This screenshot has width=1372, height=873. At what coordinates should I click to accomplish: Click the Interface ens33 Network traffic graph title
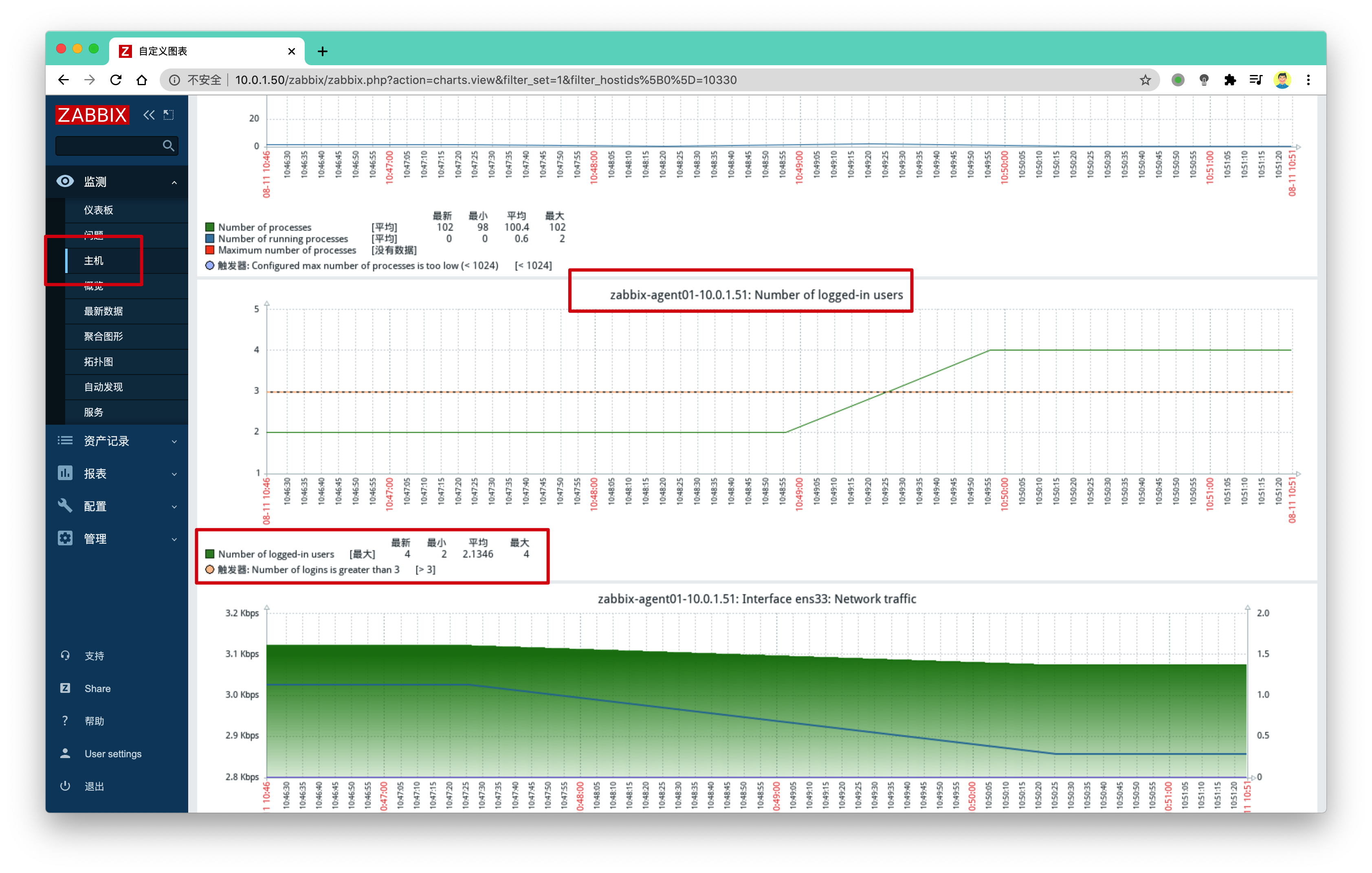tap(756, 599)
